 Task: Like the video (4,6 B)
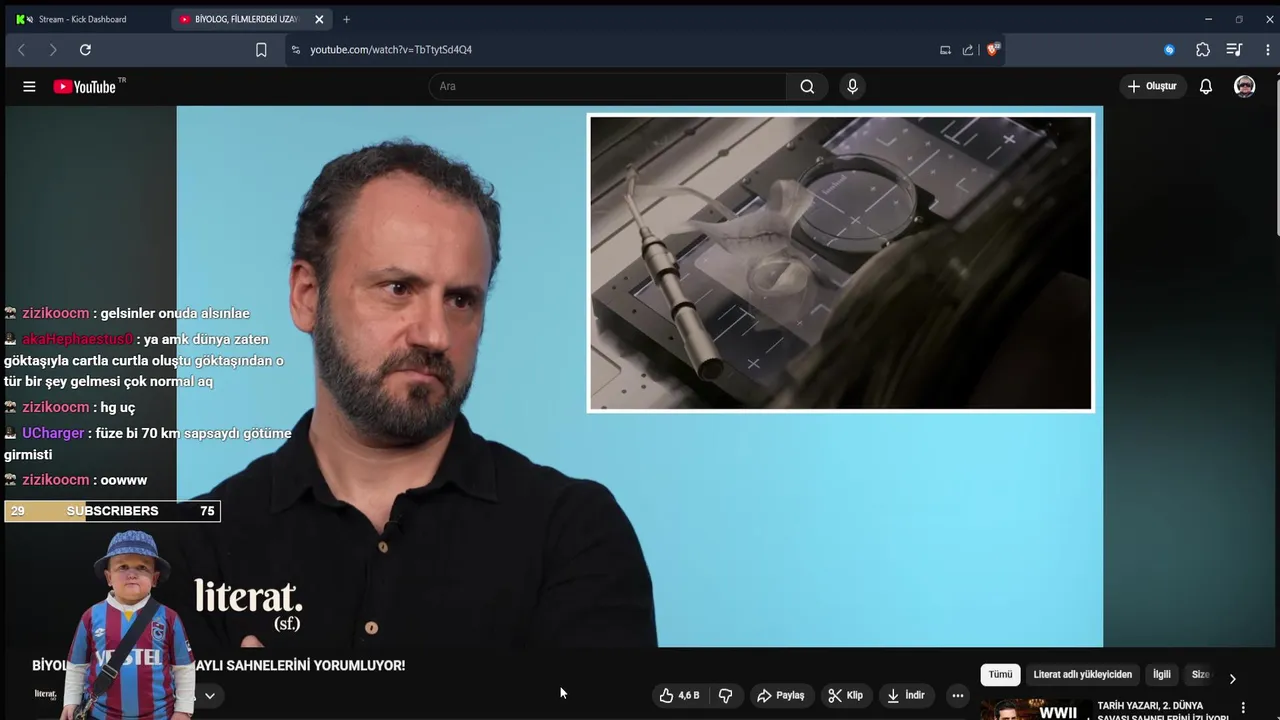pos(679,695)
